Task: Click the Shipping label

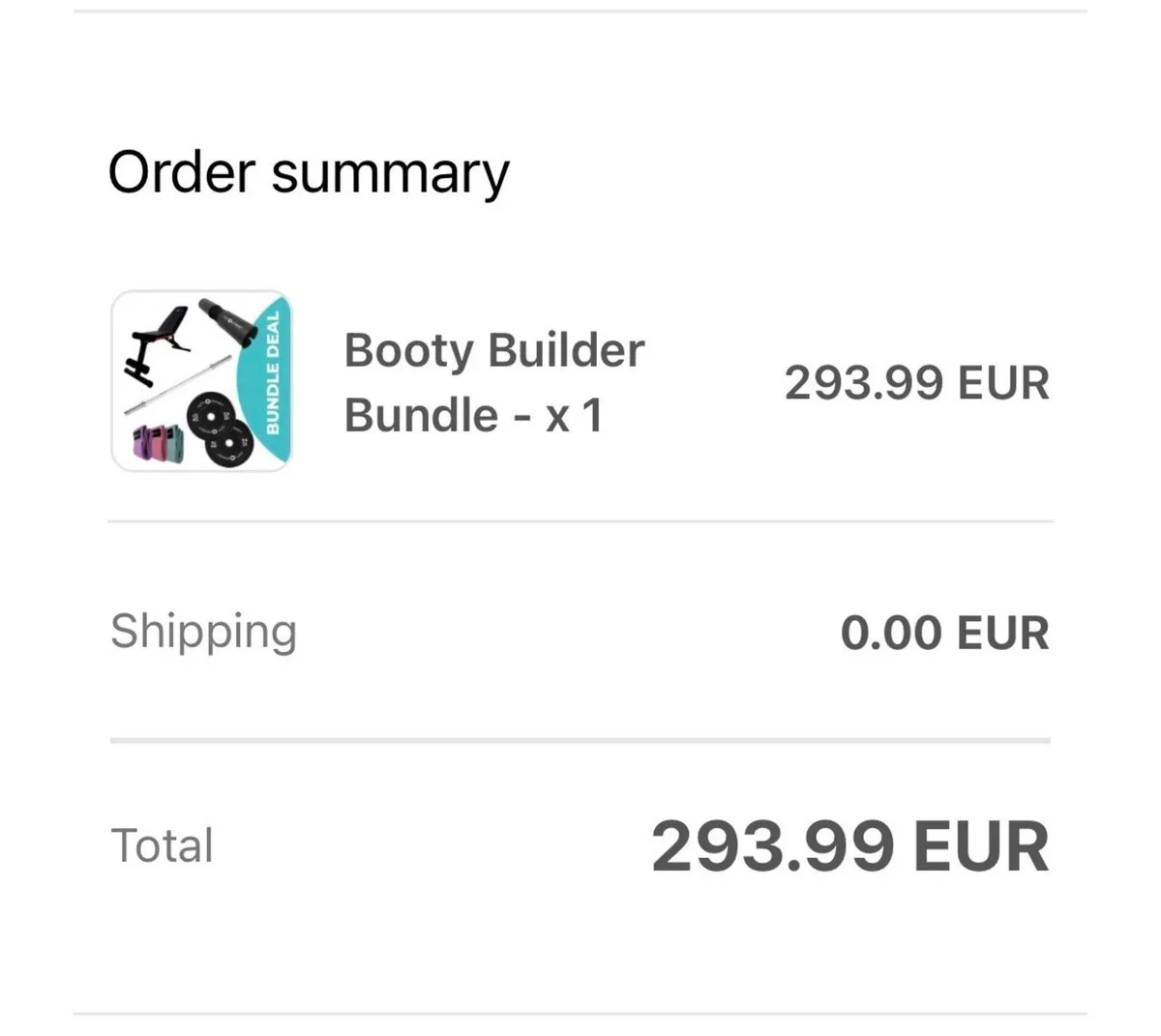Action: (203, 632)
